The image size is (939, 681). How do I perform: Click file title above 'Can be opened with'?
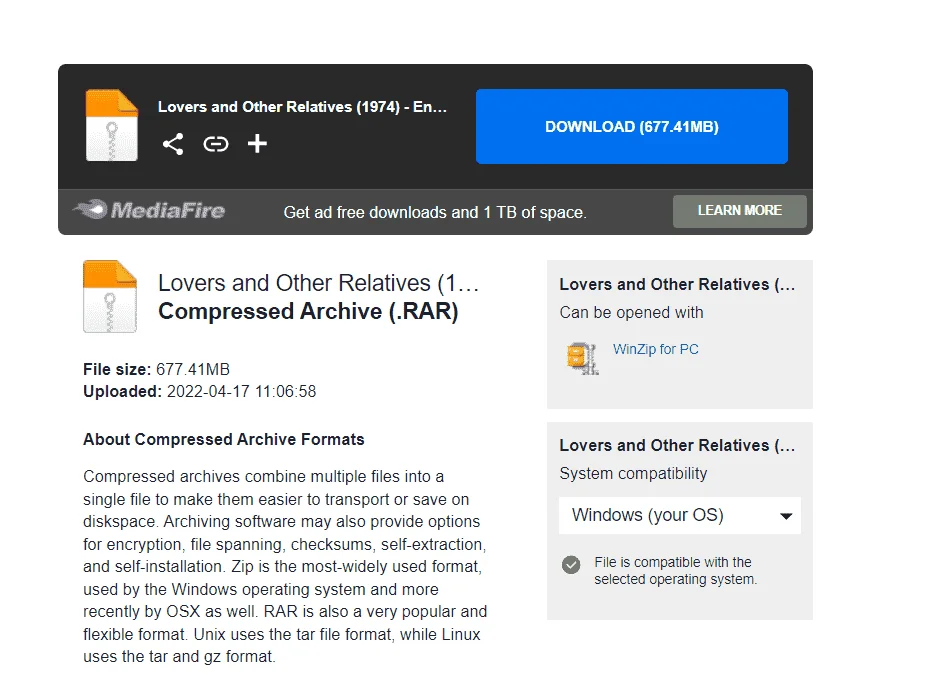tap(677, 284)
